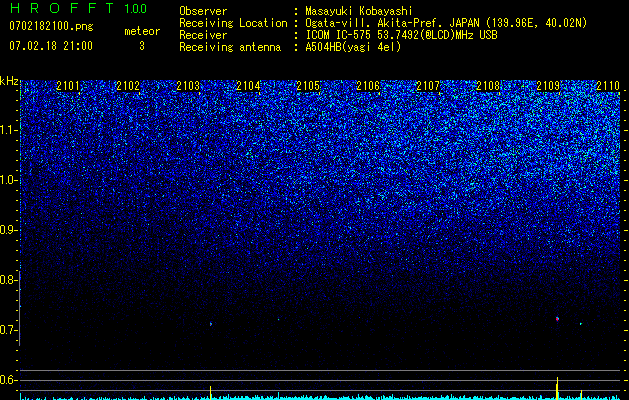This screenshot has height=400, width=629.
Task: Click the 2105 time marker
Action: [308, 86]
